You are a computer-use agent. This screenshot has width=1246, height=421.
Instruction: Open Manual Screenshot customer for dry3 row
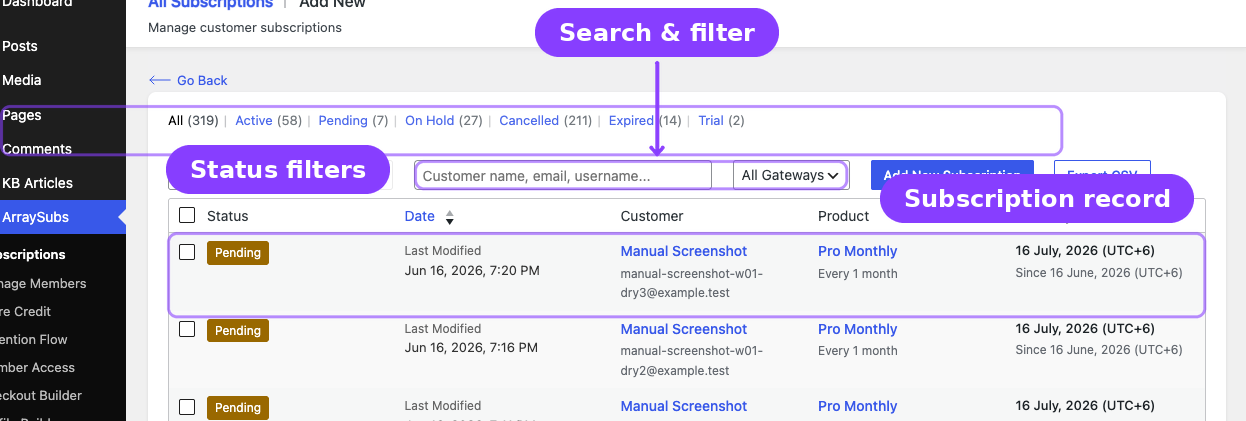pos(684,251)
